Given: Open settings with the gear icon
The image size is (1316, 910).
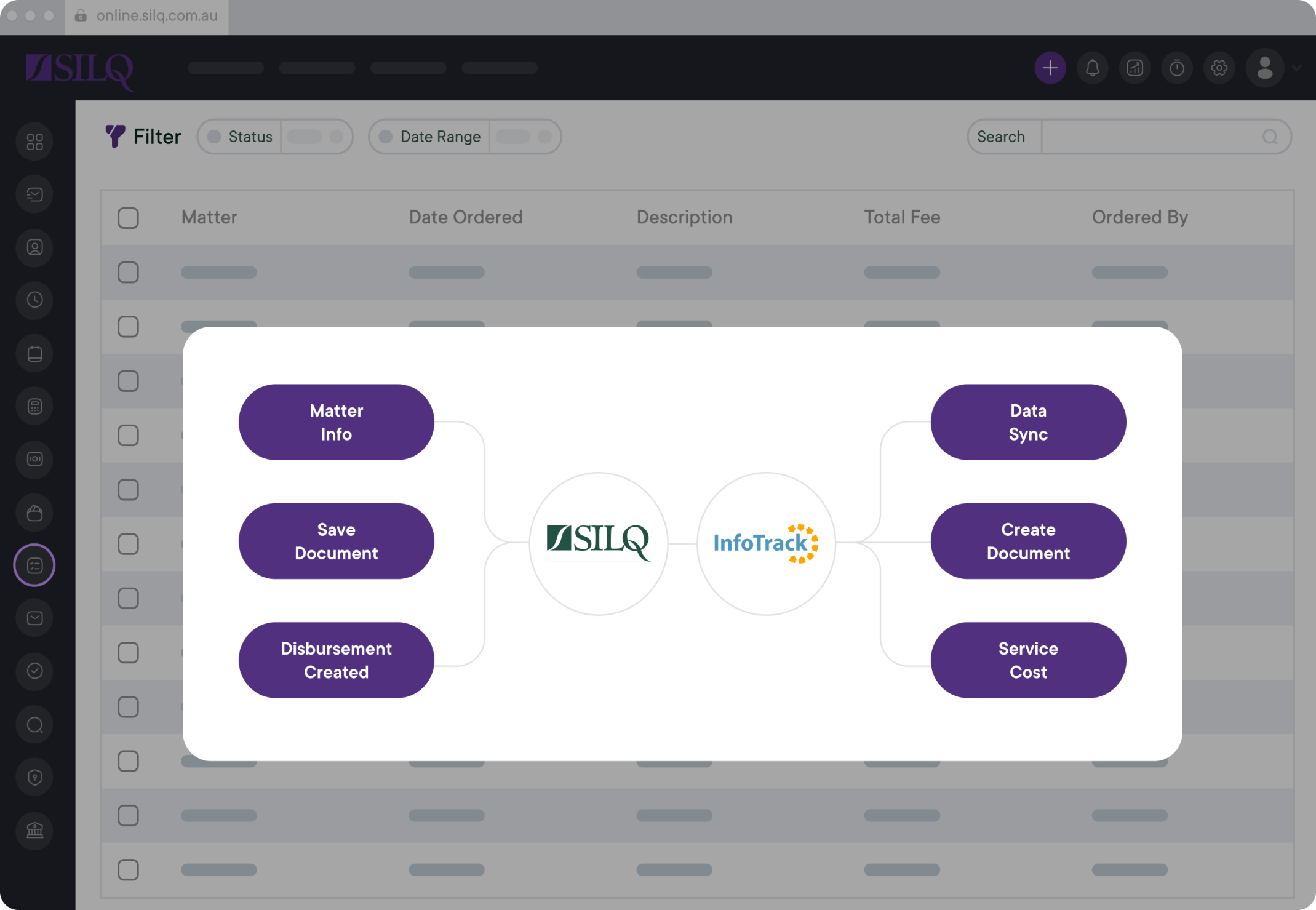Looking at the screenshot, I should tap(1219, 68).
